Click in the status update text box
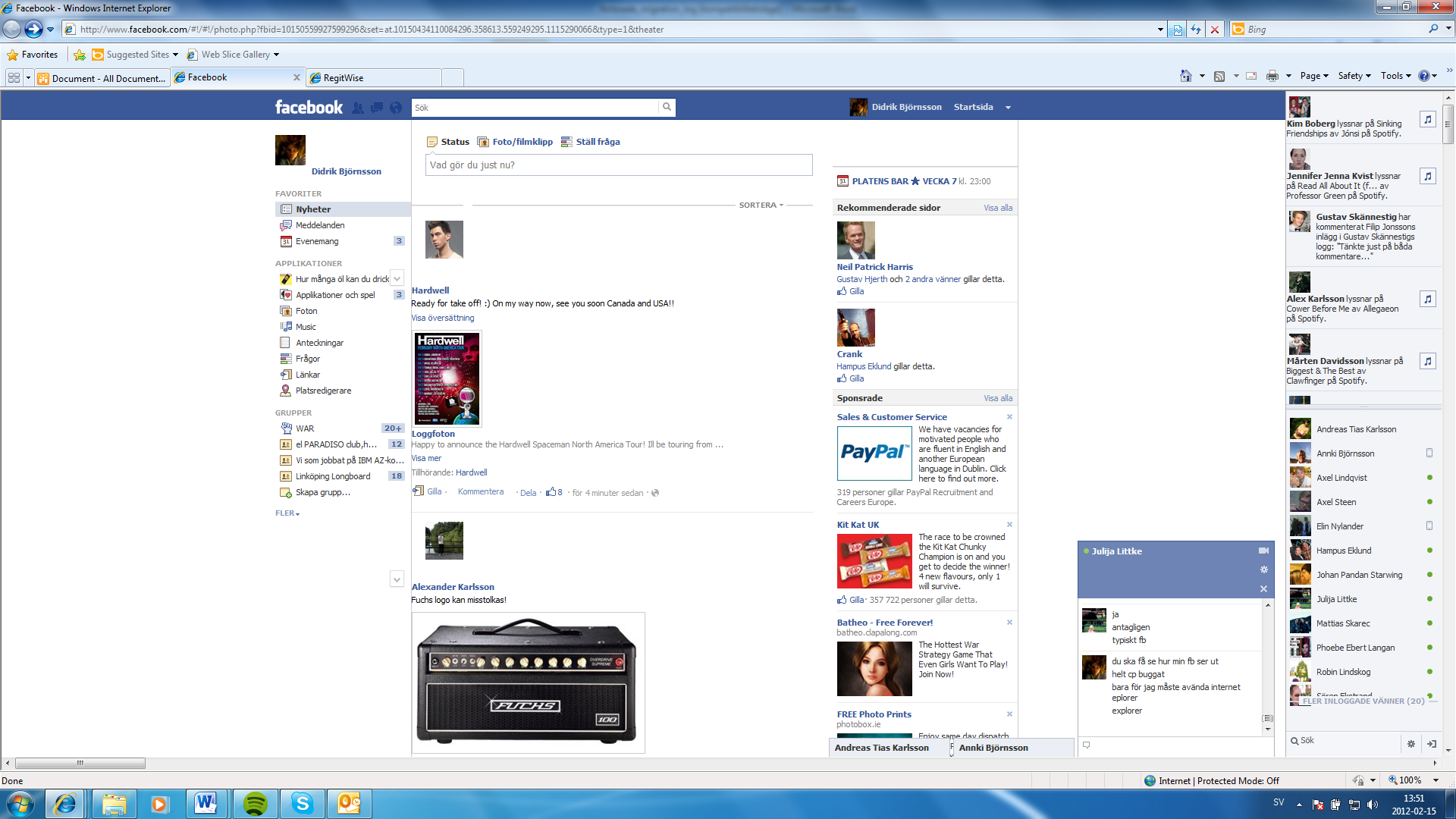Screen dimensions: 1456x819 (x=619, y=165)
